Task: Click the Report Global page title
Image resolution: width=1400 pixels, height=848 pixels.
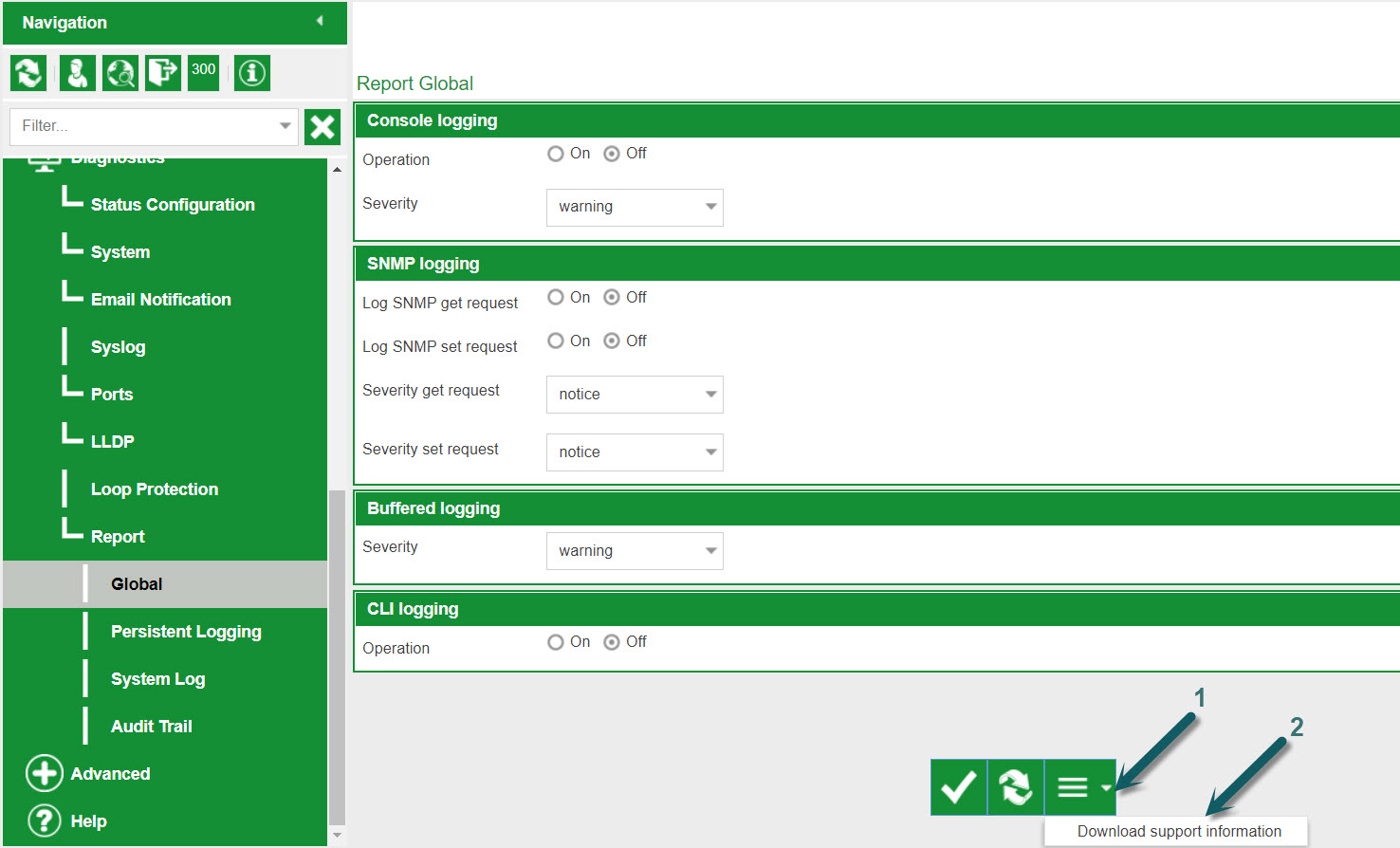Action: 414,83
